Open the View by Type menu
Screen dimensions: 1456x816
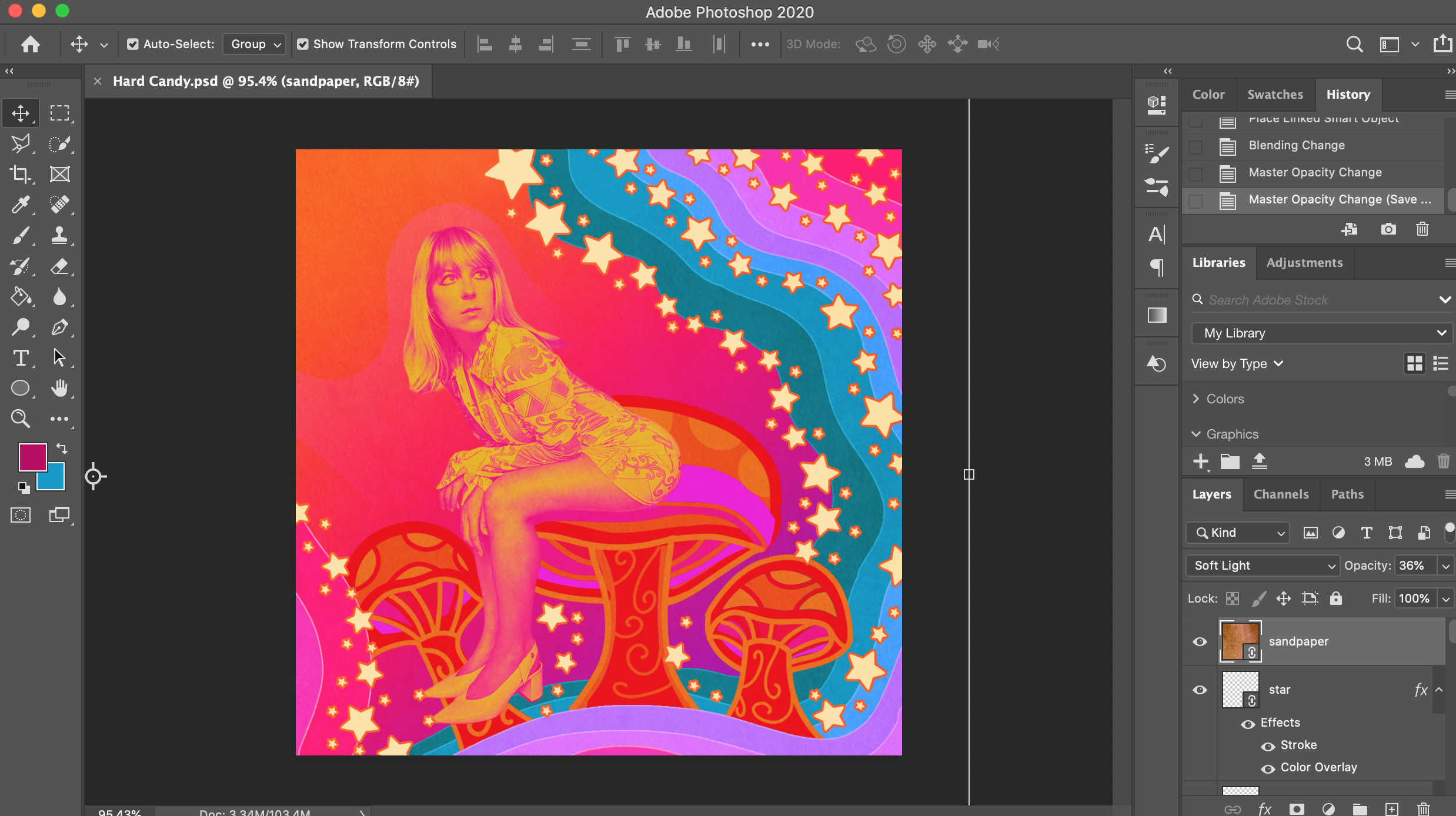[x=1237, y=364]
